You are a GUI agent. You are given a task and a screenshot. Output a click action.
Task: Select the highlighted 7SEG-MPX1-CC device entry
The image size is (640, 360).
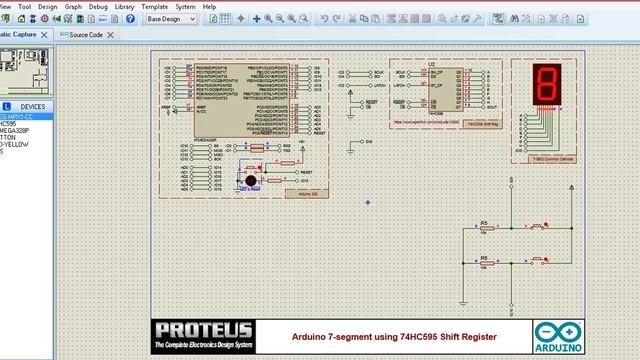coord(26,117)
